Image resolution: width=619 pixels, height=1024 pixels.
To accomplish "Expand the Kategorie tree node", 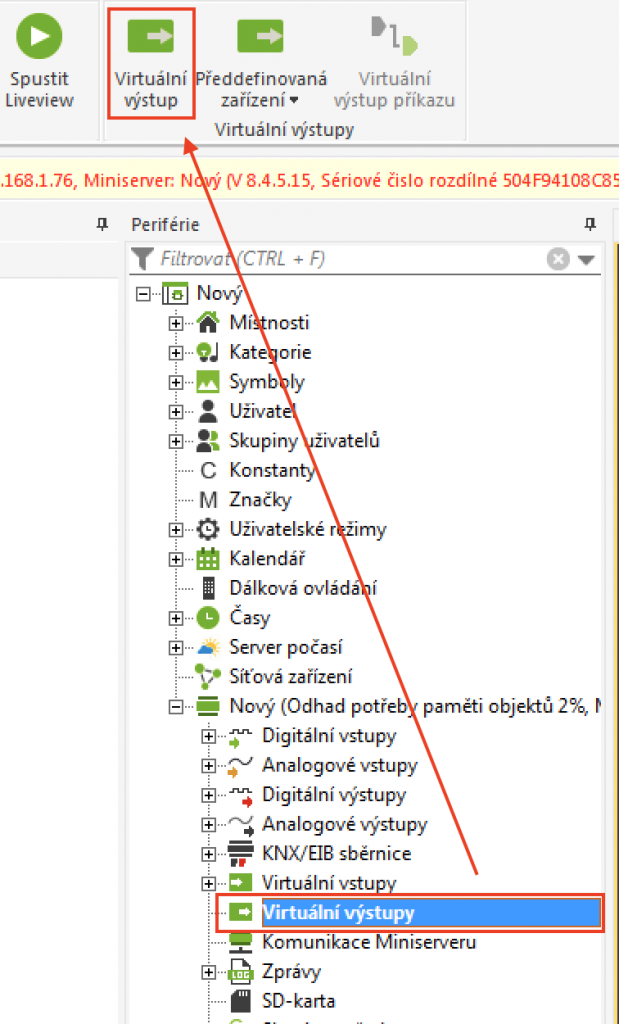I will pyautogui.click(x=176, y=352).
